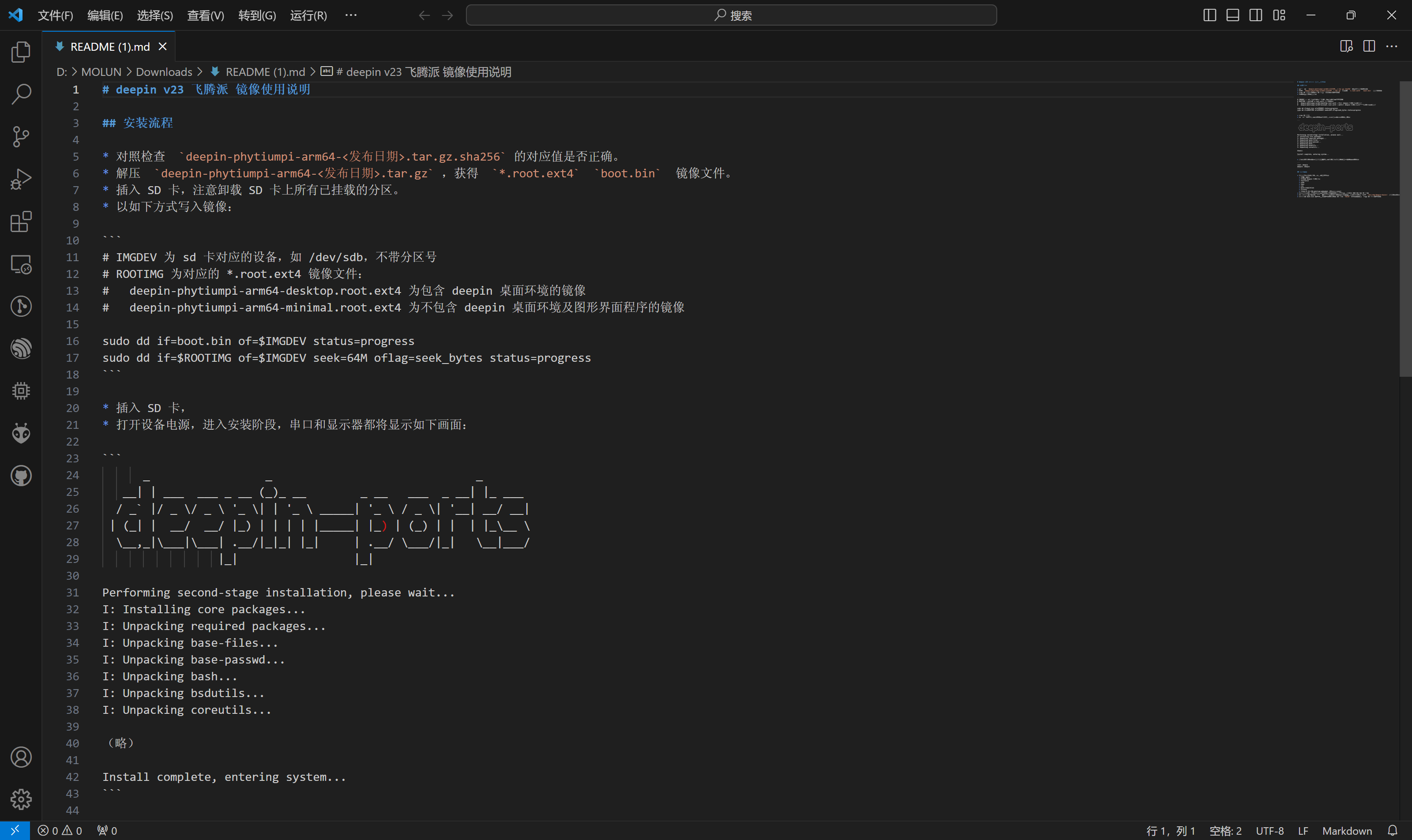1412x840 pixels.
Task: Change indentation via 空格: 2
Action: (x=1225, y=830)
